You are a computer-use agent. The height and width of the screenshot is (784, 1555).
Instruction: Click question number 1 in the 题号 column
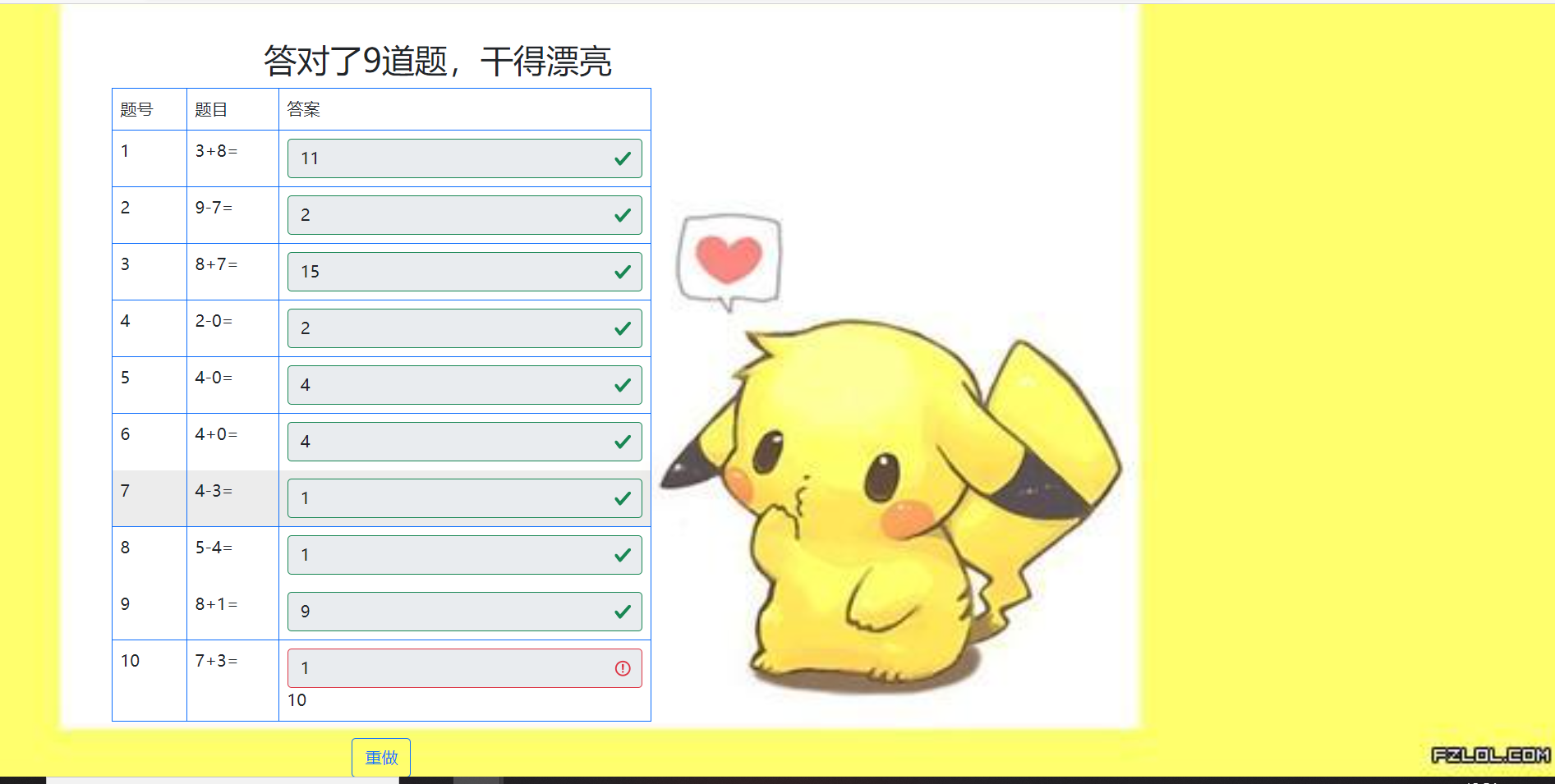click(x=125, y=151)
